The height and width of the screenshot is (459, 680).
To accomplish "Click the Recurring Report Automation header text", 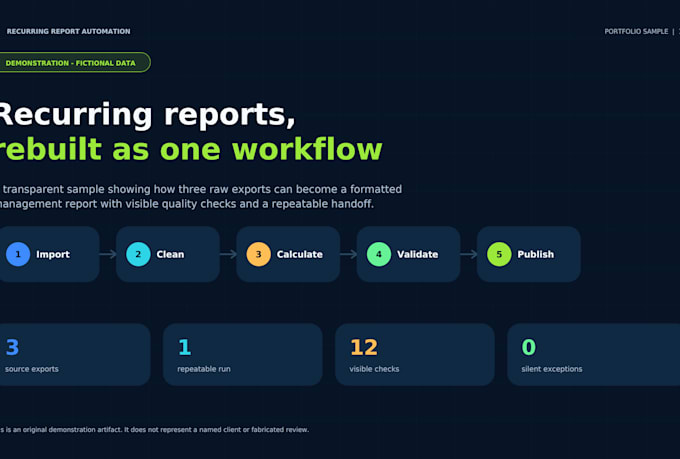I will 69,31.
